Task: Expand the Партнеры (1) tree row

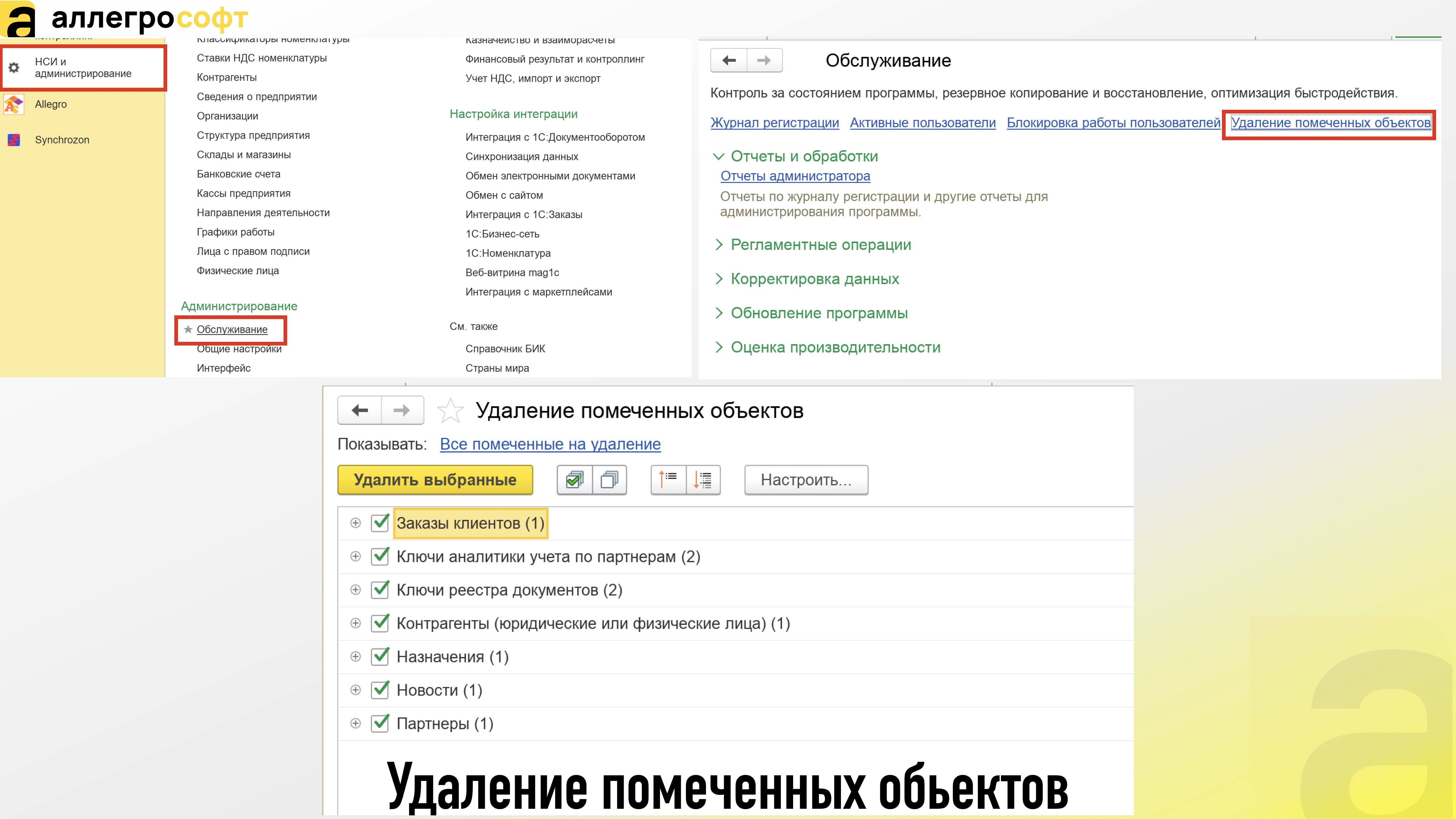Action: tap(355, 723)
